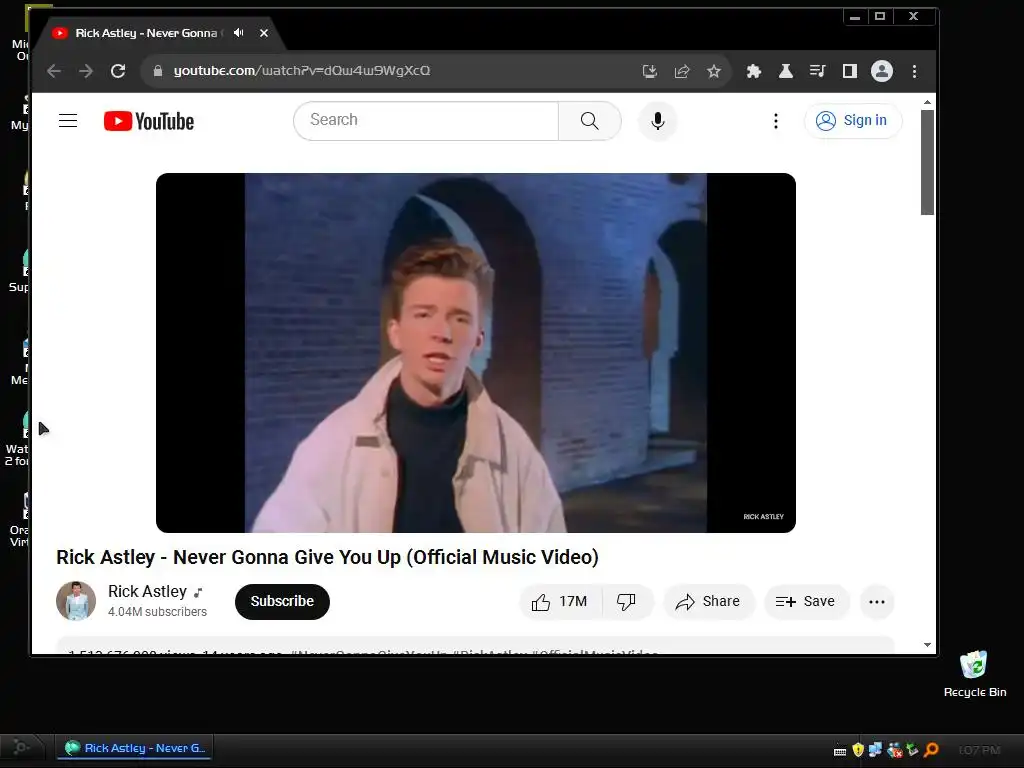The height and width of the screenshot is (768, 1024).
Task: Open the media controls toolbar icon
Action: (818, 71)
